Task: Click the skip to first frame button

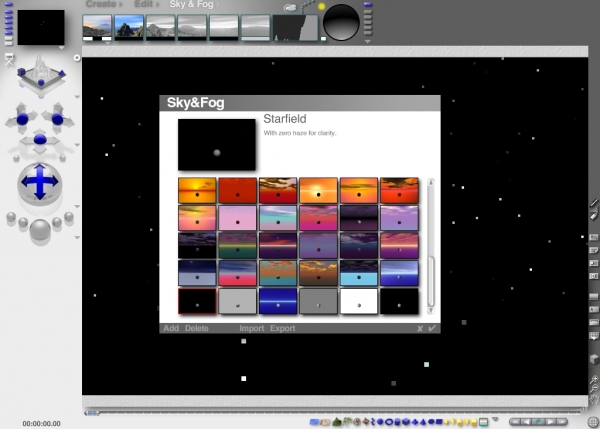Action: tap(515, 422)
